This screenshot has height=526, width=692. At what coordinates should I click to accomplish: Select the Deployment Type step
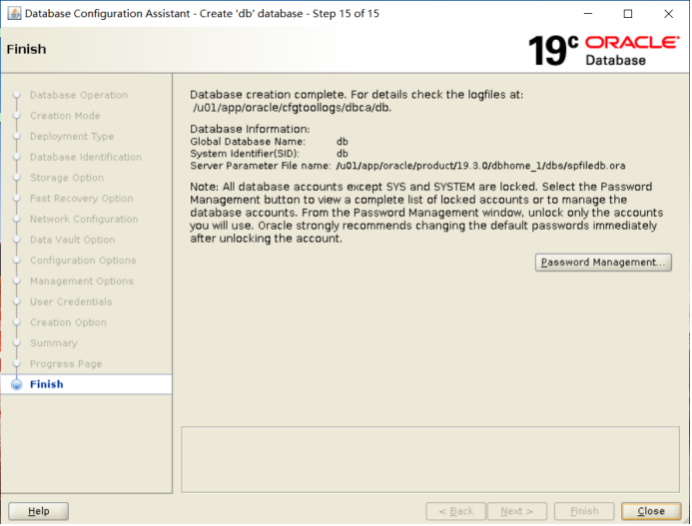pyautogui.click(x=71, y=136)
